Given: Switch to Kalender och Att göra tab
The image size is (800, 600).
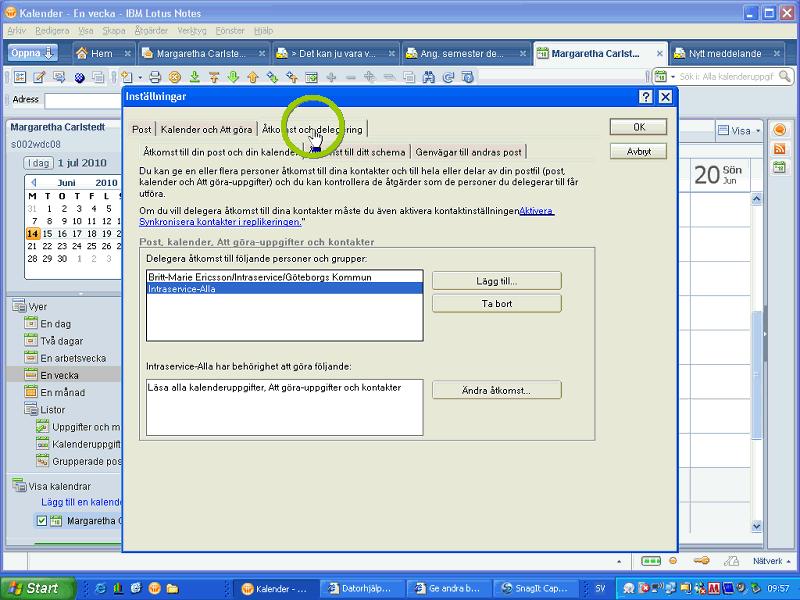Looking at the screenshot, I should (206, 130).
